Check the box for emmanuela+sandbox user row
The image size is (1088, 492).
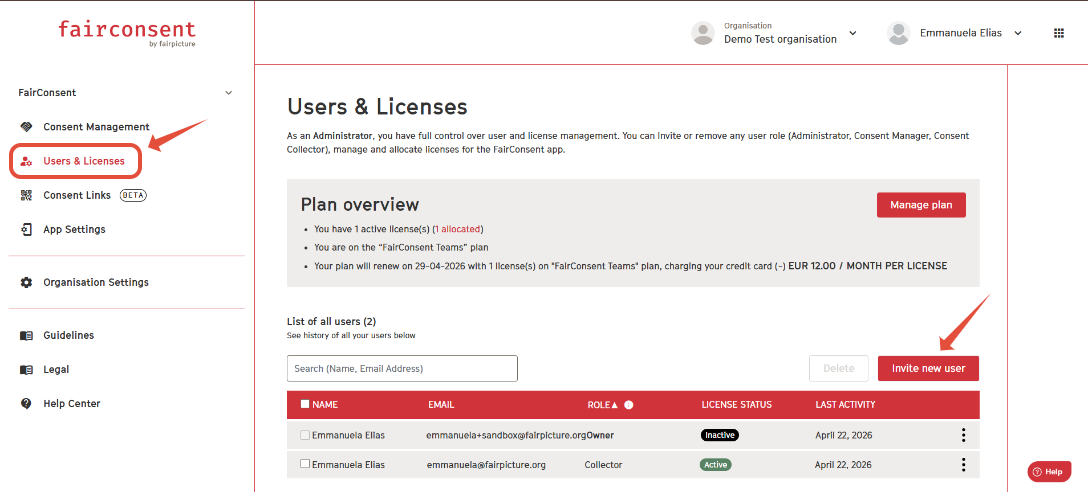click(305, 435)
